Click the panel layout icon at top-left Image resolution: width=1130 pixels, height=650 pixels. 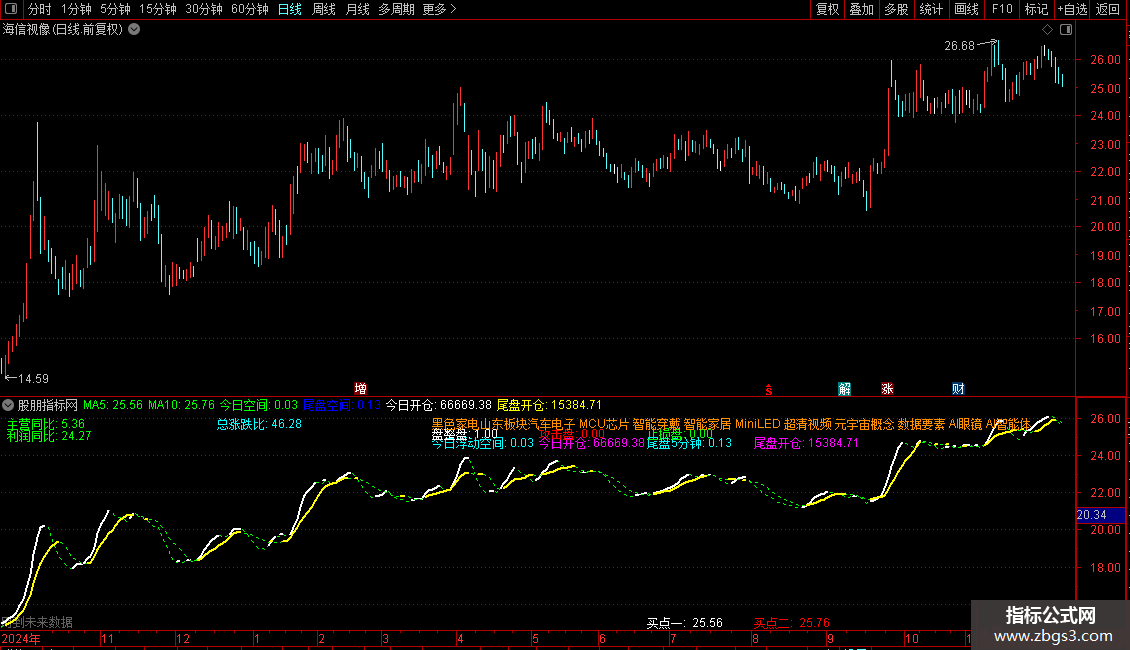pos(11,9)
